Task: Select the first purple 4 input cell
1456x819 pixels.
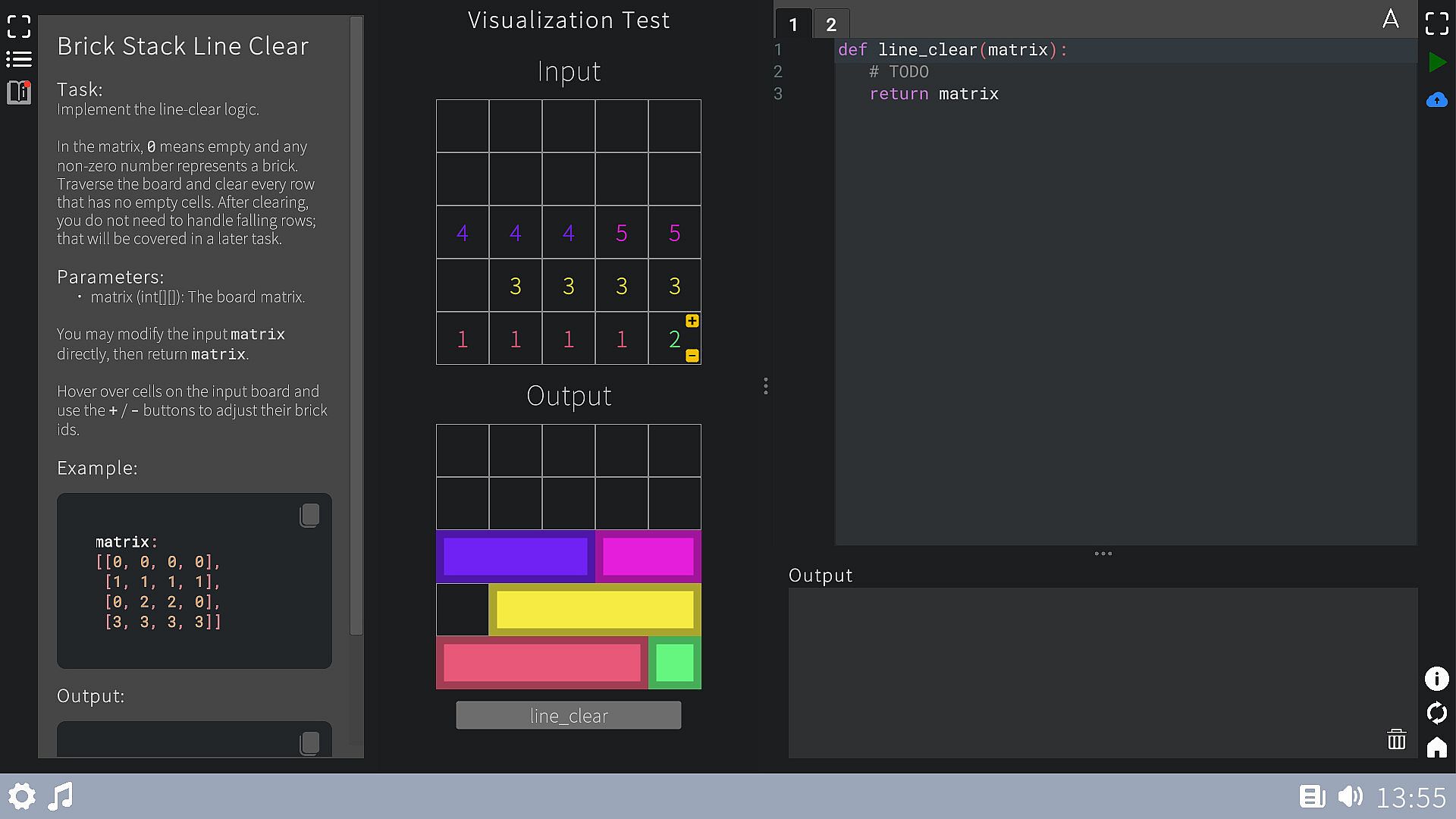Action: point(463,232)
